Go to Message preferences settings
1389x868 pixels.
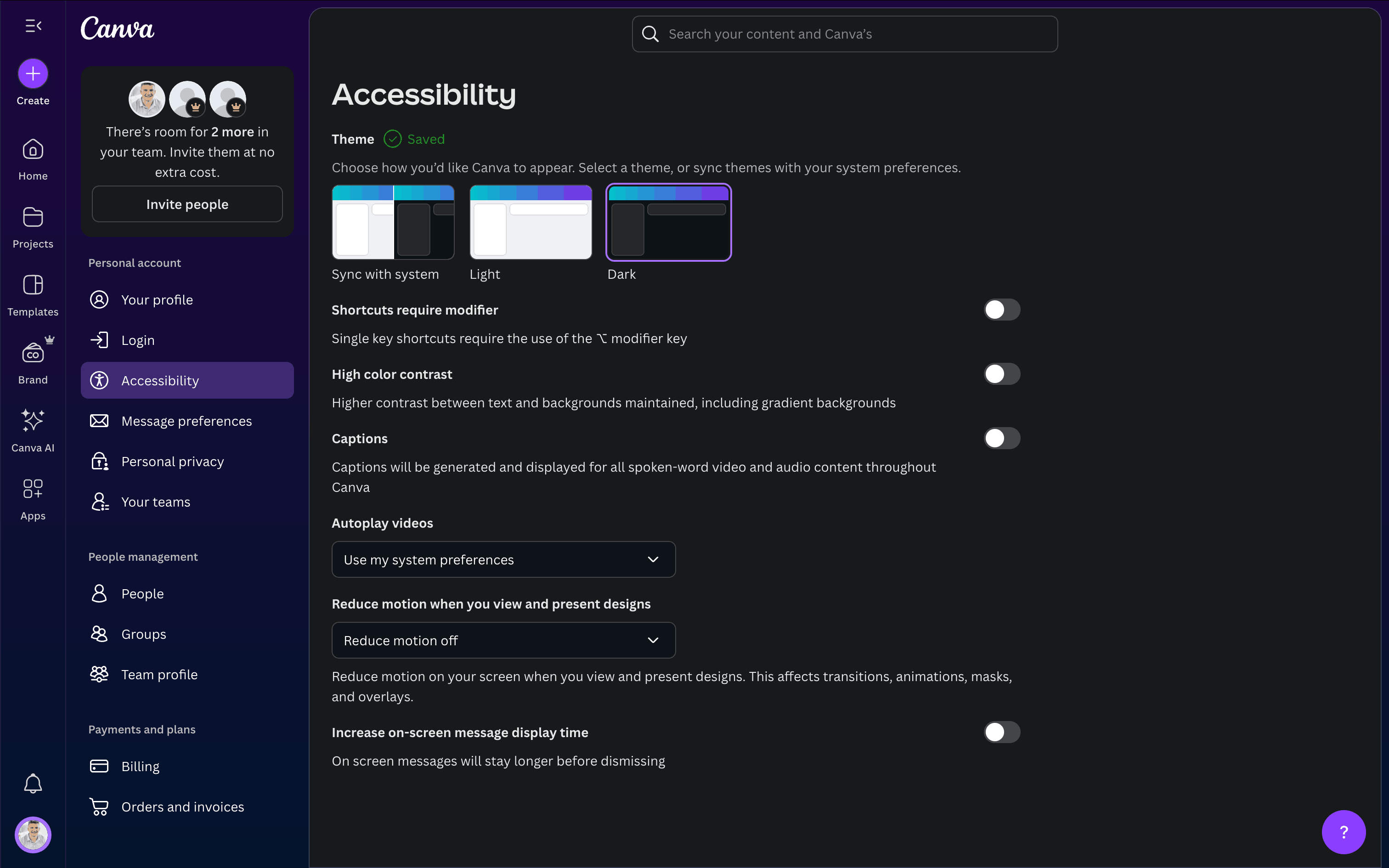(x=186, y=422)
